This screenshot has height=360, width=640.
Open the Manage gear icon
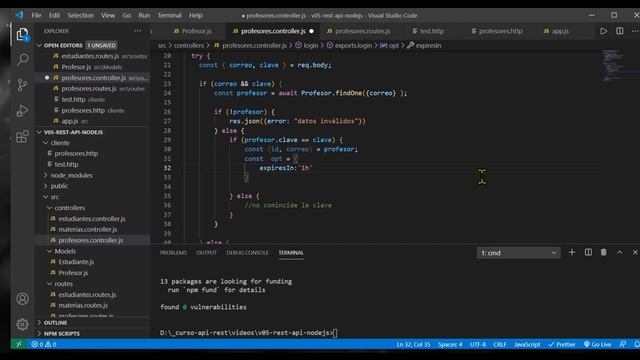pos(22,324)
